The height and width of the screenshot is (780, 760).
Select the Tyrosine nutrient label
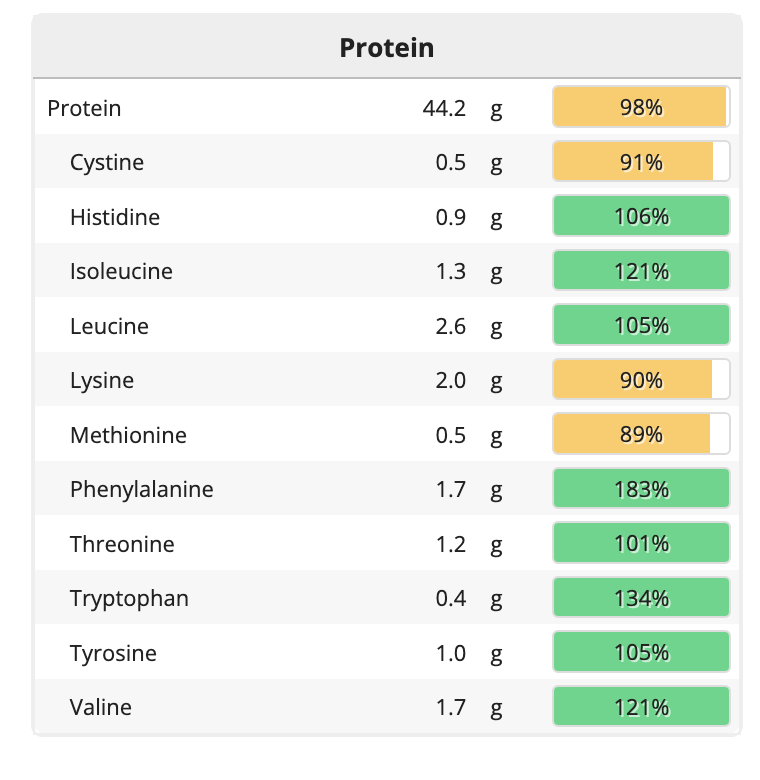114,653
